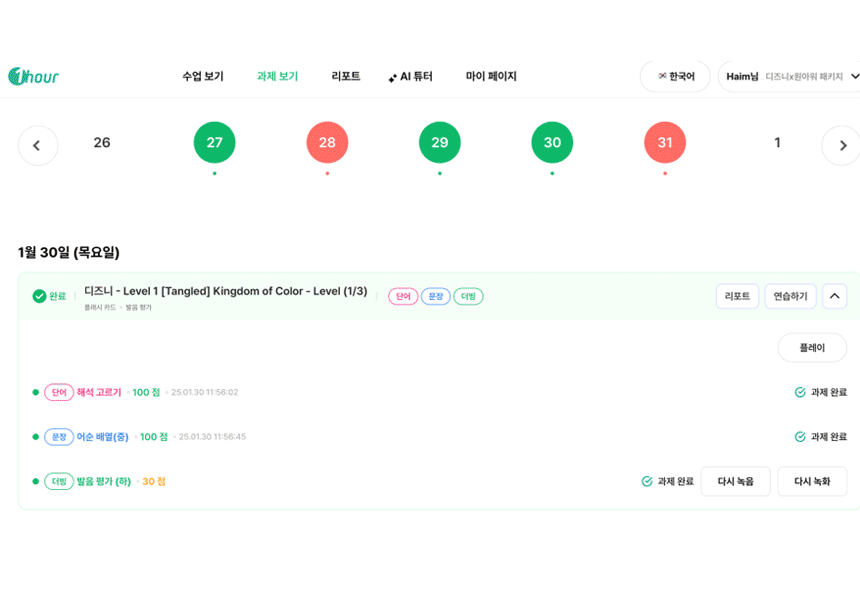Open the 한국어 language selector
The height and width of the screenshot is (609, 860).
[x=675, y=76]
